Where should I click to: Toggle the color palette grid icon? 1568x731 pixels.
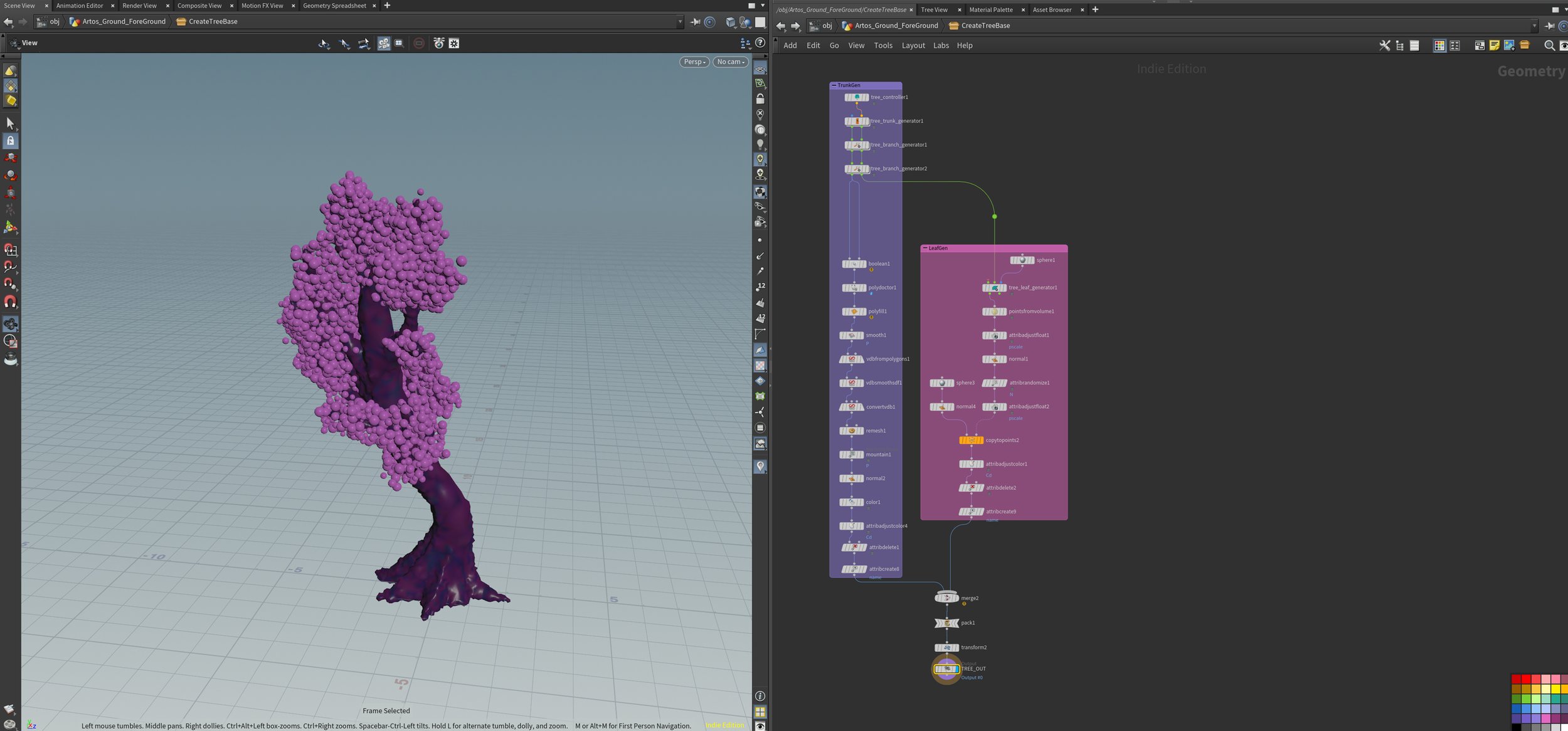click(x=1439, y=45)
